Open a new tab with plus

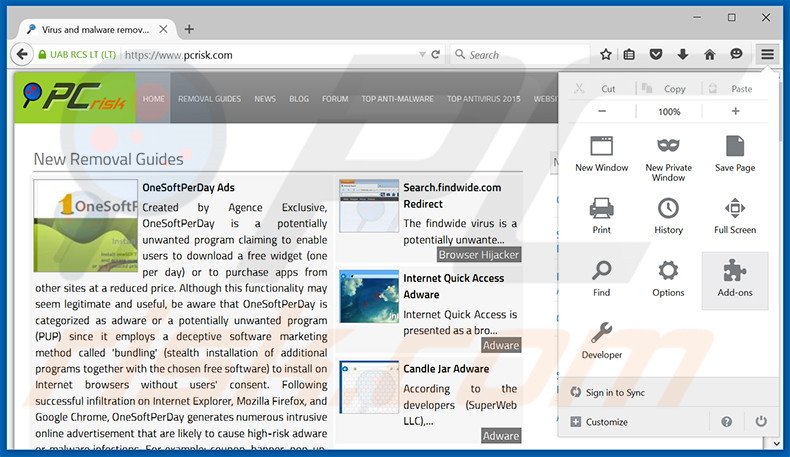click(189, 29)
